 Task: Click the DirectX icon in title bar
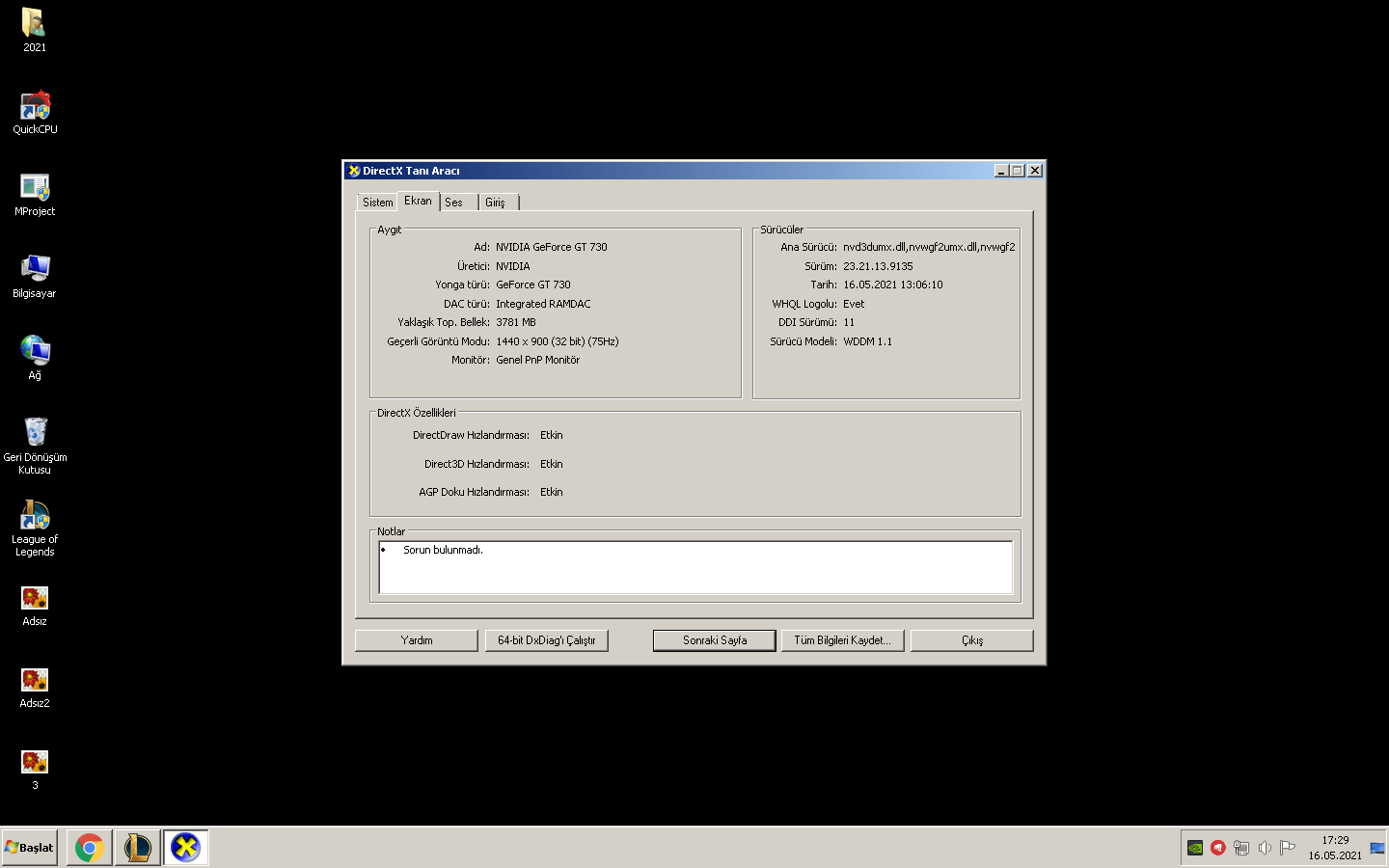[x=354, y=171]
